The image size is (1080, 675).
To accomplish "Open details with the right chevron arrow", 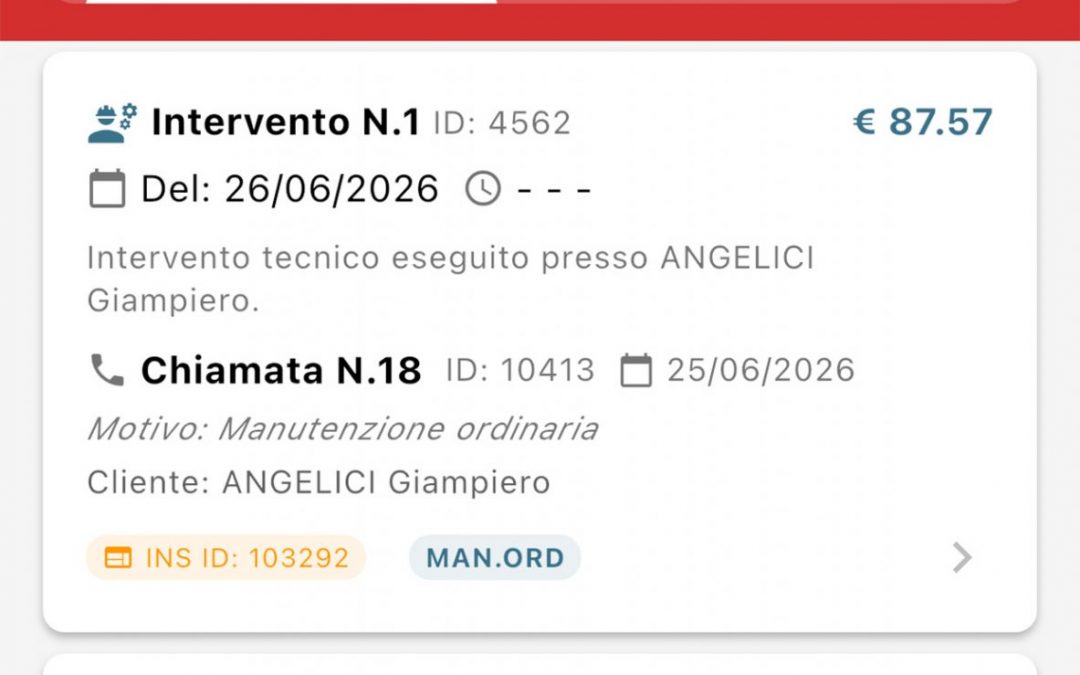I will click(961, 557).
